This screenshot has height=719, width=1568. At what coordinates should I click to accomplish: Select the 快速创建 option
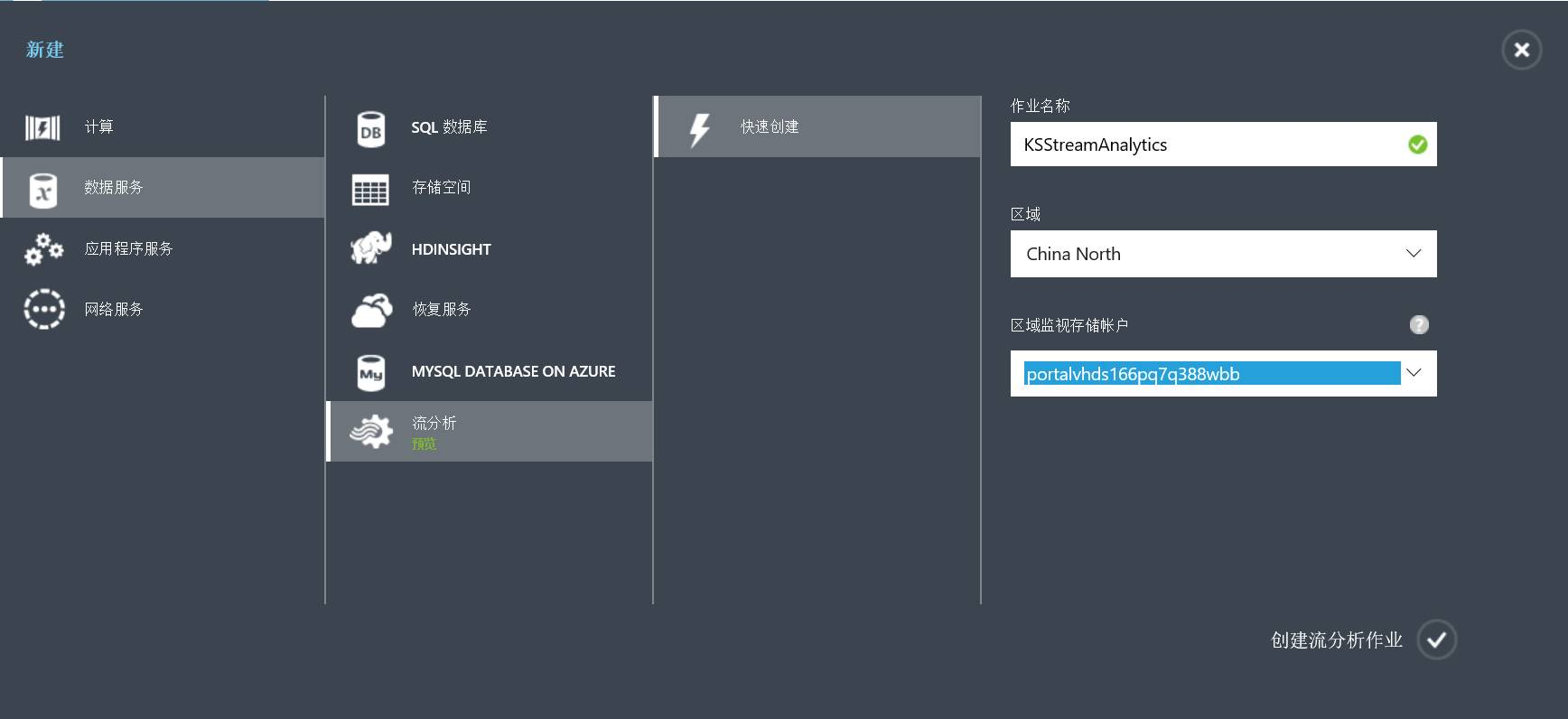pyautogui.click(x=817, y=126)
